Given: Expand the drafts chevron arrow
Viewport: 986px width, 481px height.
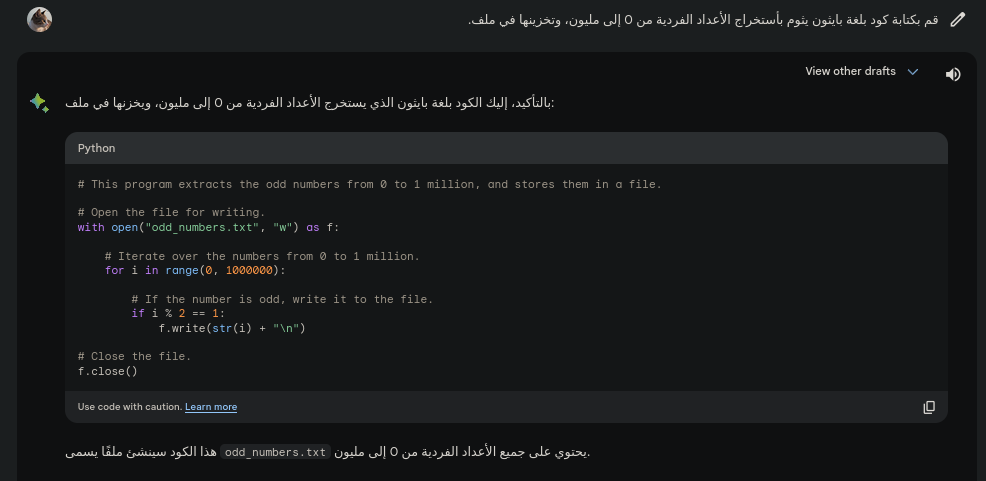Looking at the screenshot, I should pyautogui.click(x=912, y=72).
